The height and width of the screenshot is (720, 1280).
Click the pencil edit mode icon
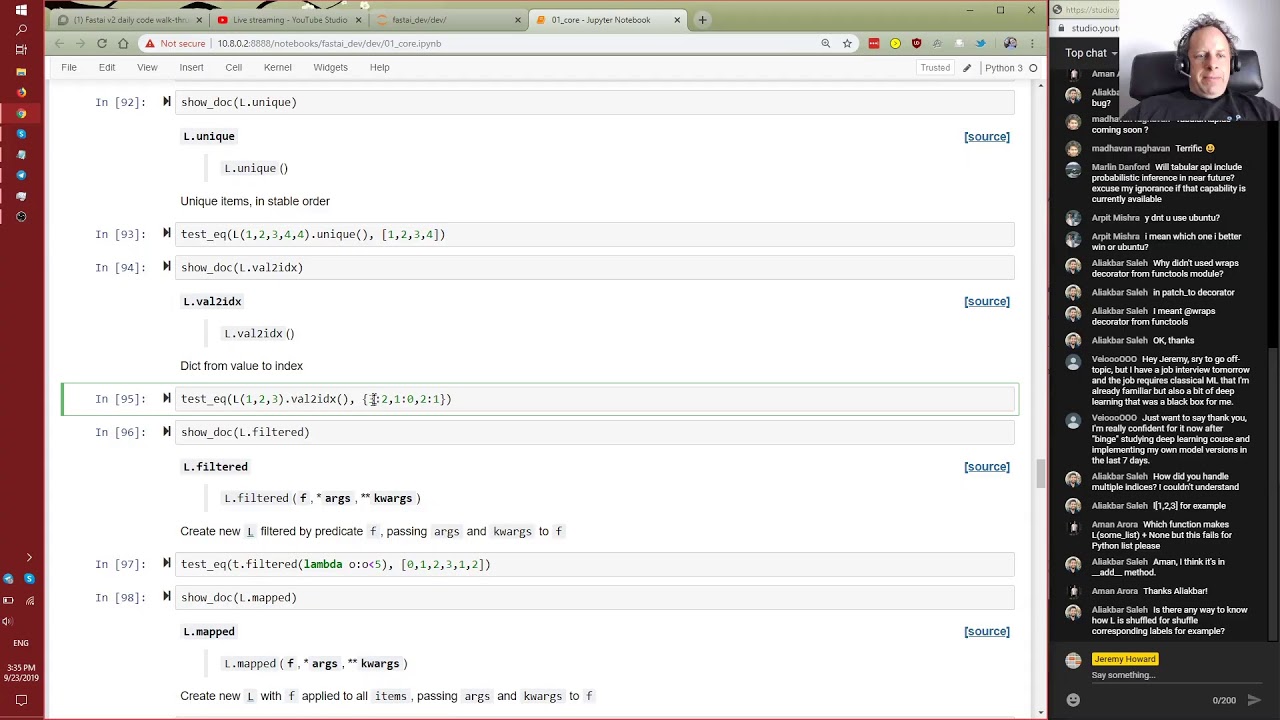click(967, 68)
